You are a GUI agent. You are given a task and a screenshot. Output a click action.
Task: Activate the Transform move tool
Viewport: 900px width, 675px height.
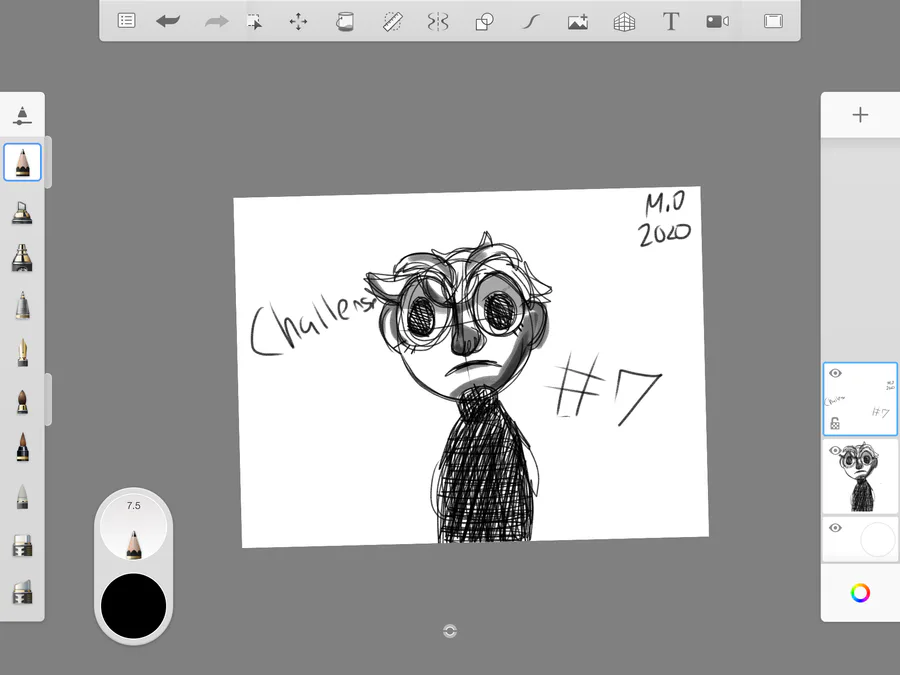click(x=298, y=22)
